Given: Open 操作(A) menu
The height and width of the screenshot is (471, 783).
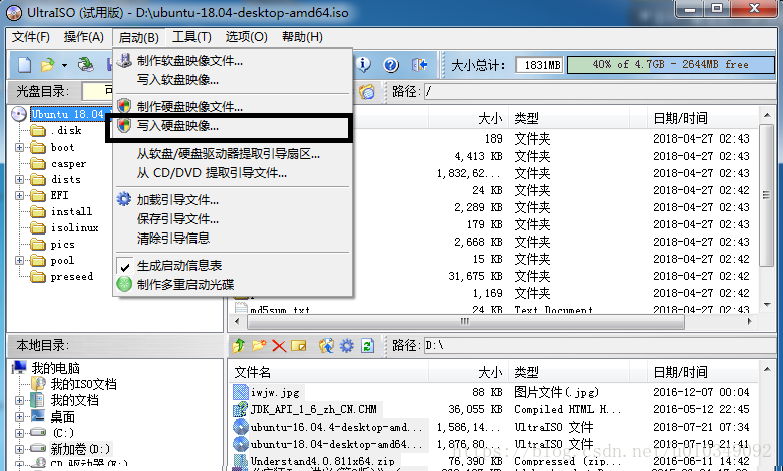Looking at the screenshot, I should click(x=84, y=37).
